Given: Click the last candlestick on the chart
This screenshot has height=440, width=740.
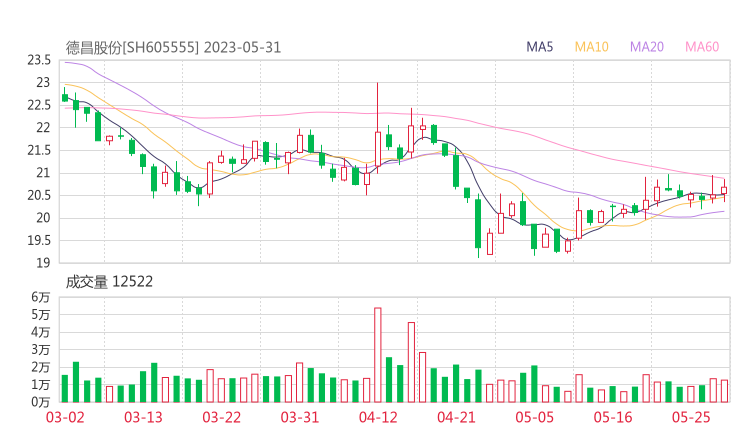Looking at the screenshot, I should click(x=724, y=190).
